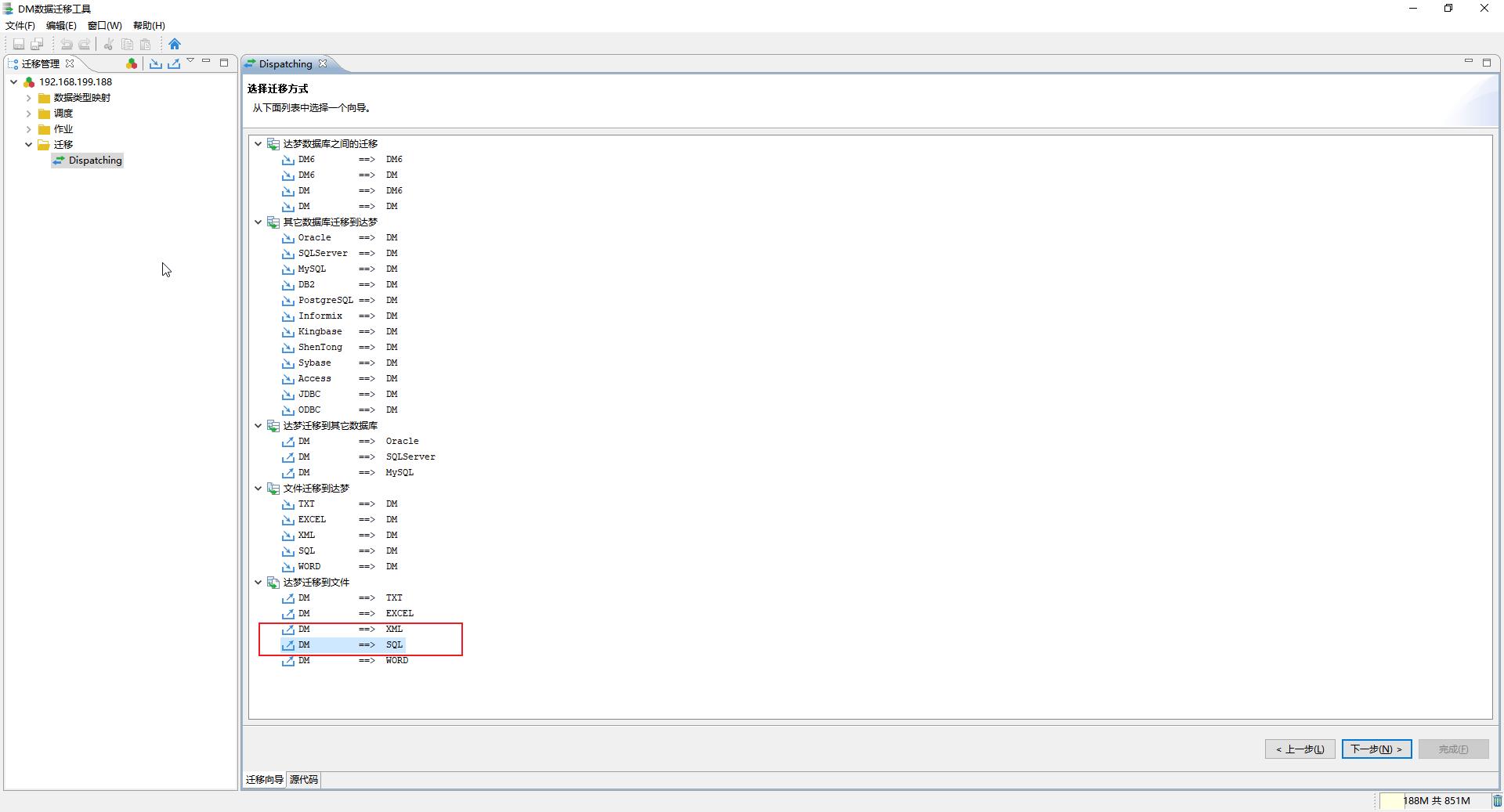This screenshot has width=1504, height=812.
Task: Close the 迁移管理 tab
Action: coord(70,63)
